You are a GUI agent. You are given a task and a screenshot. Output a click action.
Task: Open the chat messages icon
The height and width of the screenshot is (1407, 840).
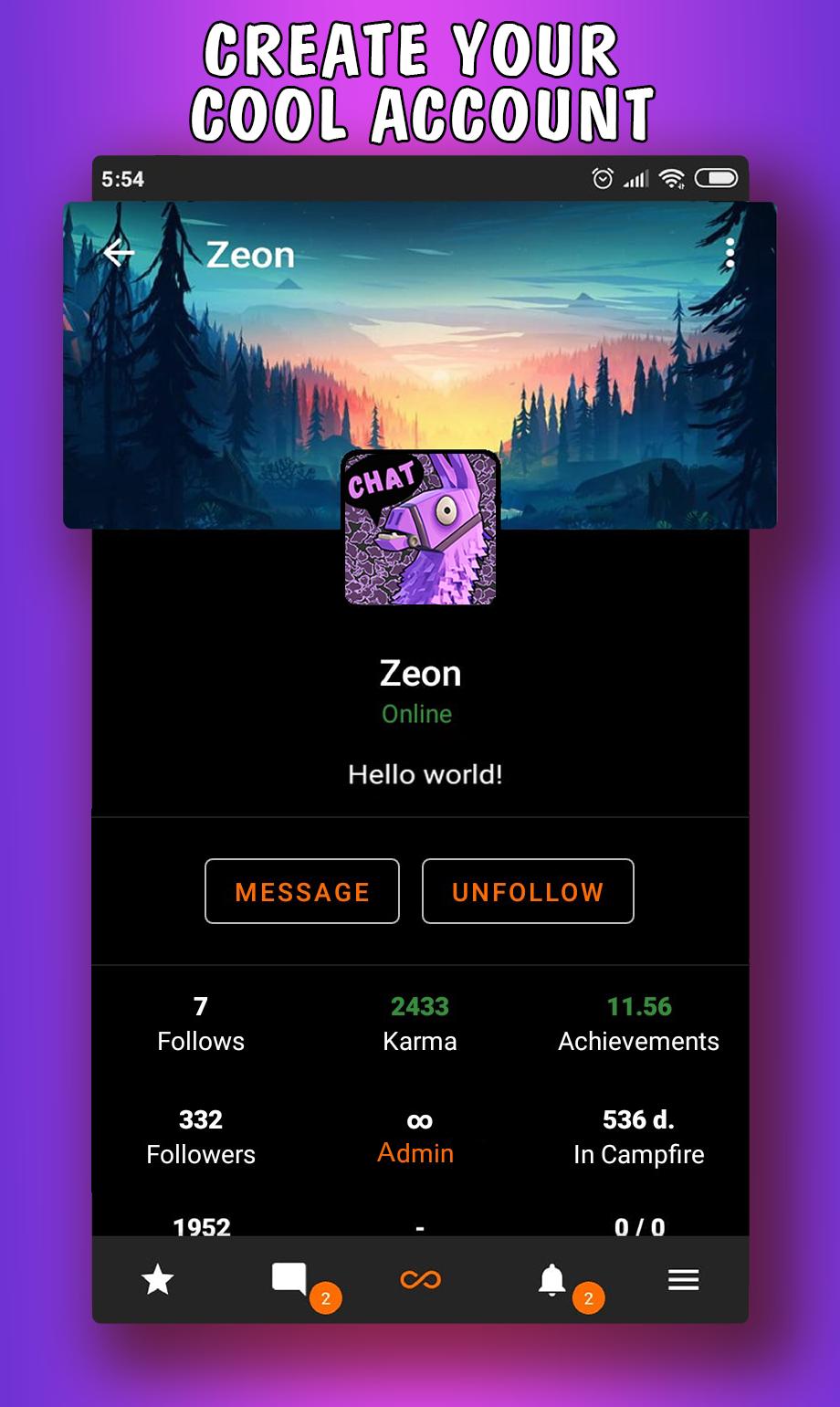[289, 1279]
